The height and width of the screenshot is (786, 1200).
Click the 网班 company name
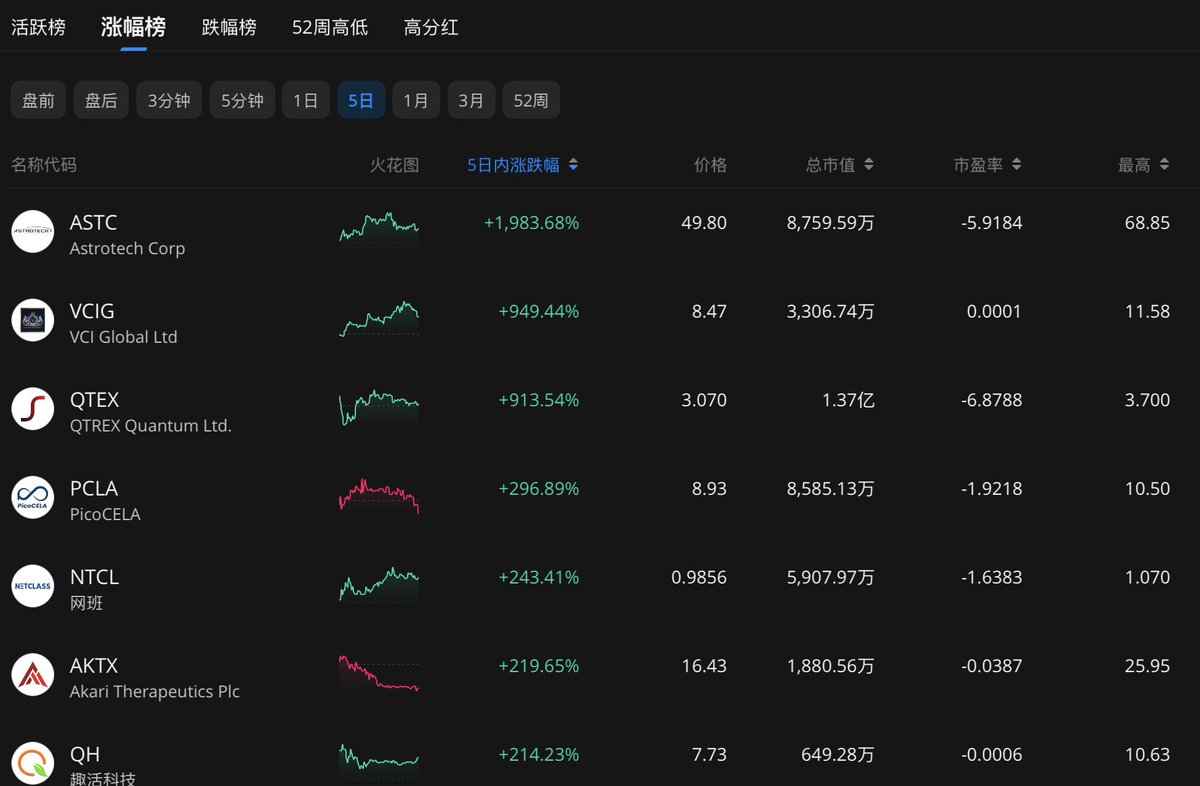86,603
